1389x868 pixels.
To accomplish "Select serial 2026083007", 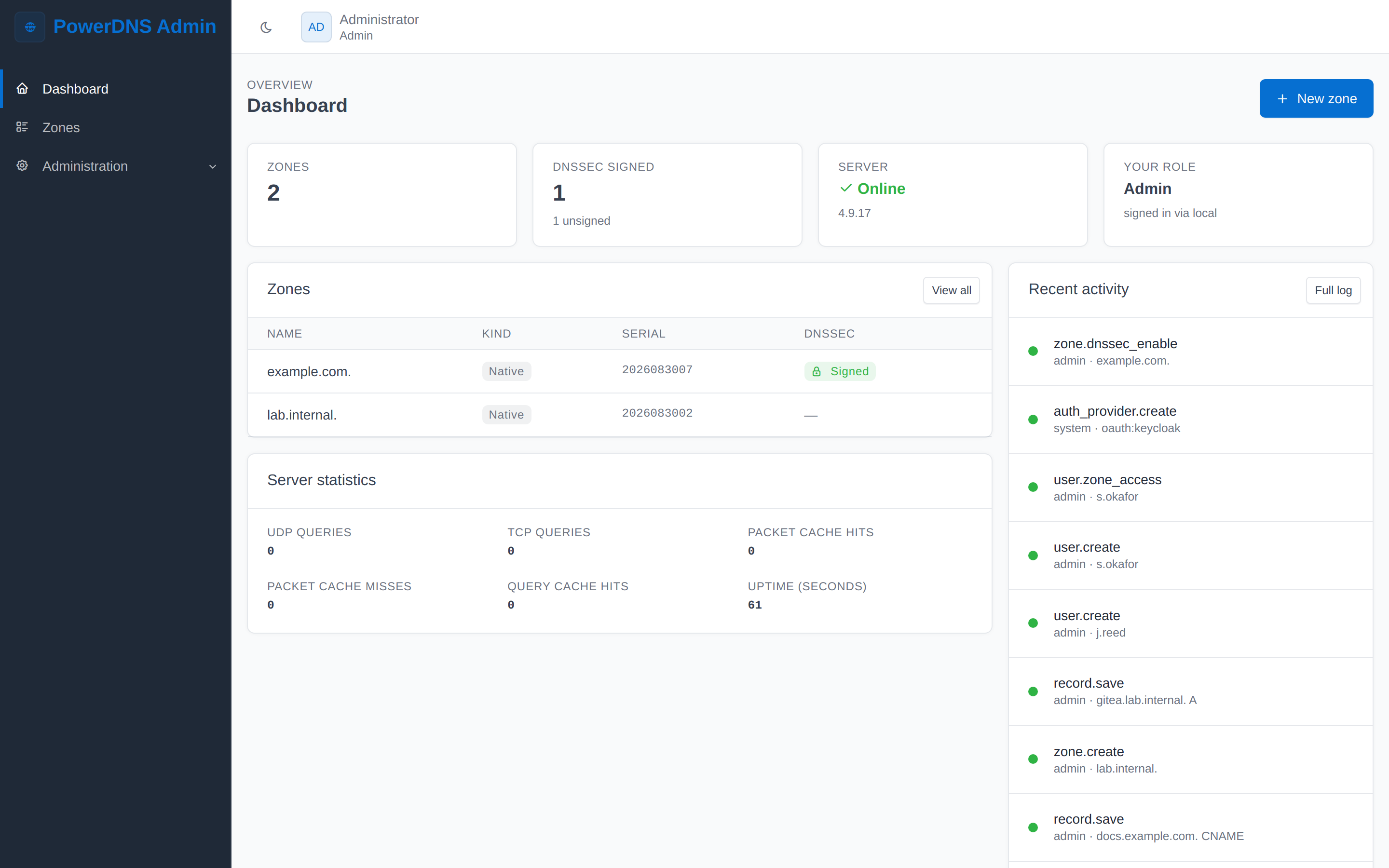I will (657, 370).
